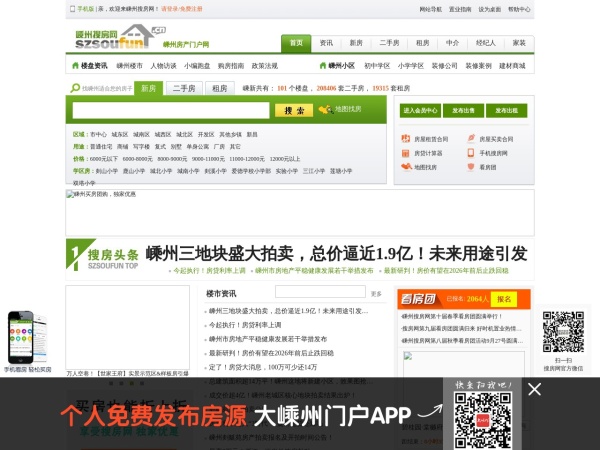Click the 搜房网官方微信 QR code
Image resolution: width=600 pixels, height=450 pixels.
click(x=563, y=332)
